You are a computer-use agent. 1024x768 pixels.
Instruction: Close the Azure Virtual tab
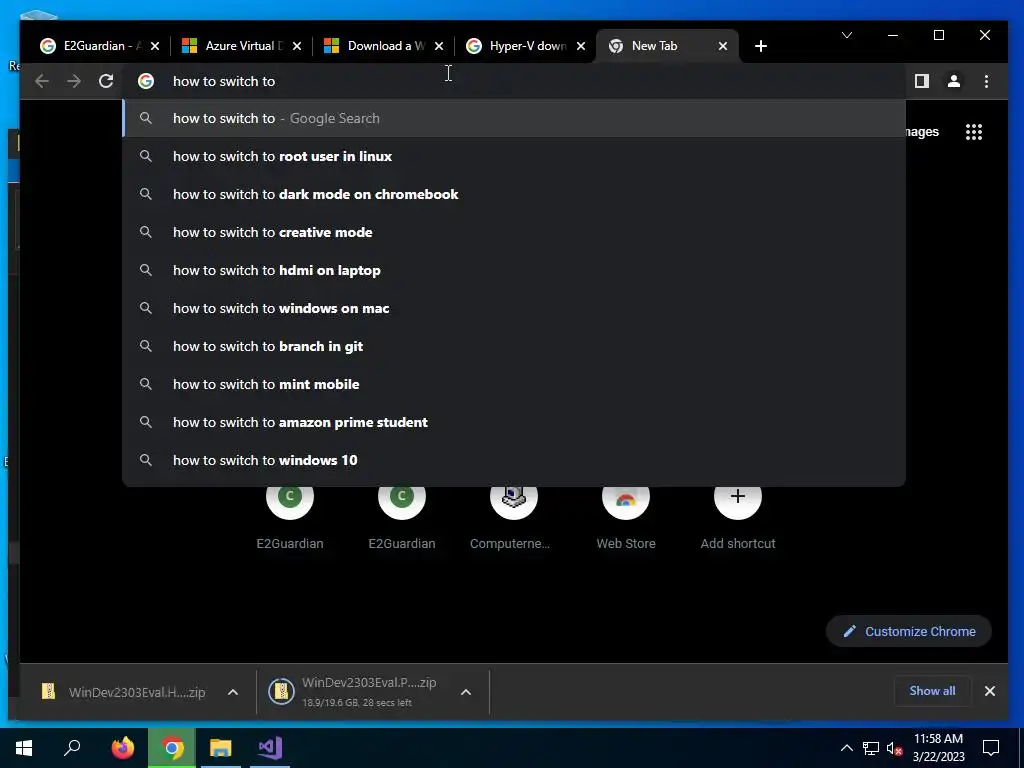[296, 46]
